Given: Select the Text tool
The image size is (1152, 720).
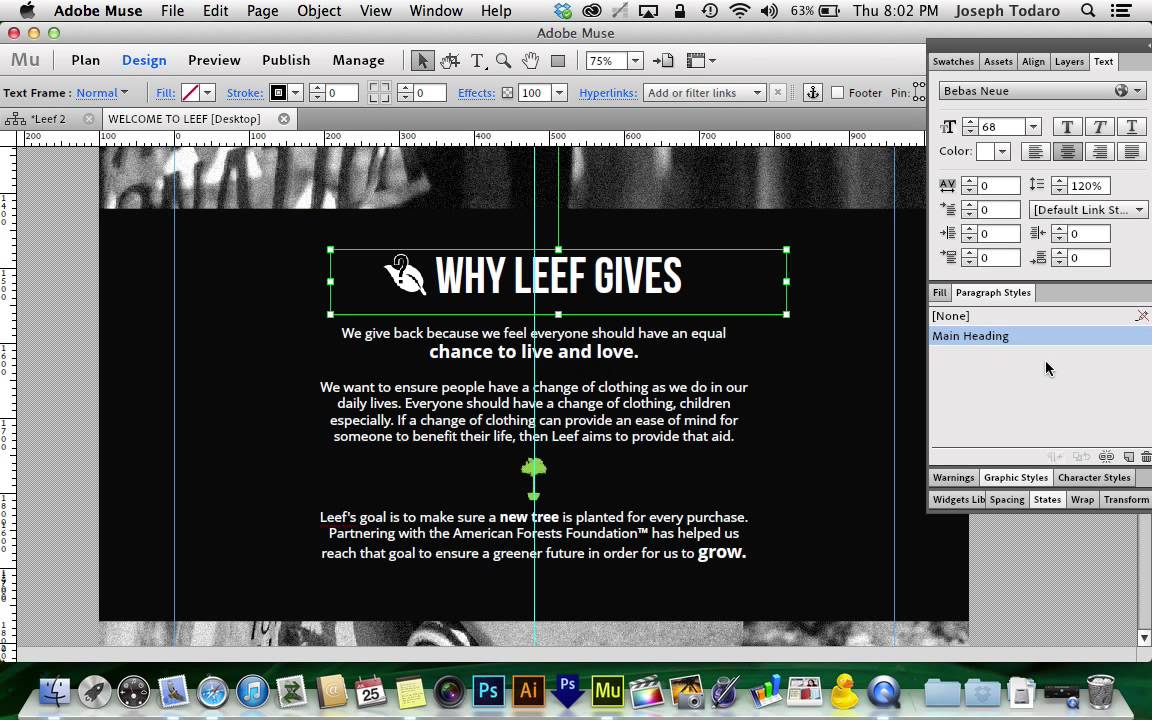Looking at the screenshot, I should coord(478,60).
